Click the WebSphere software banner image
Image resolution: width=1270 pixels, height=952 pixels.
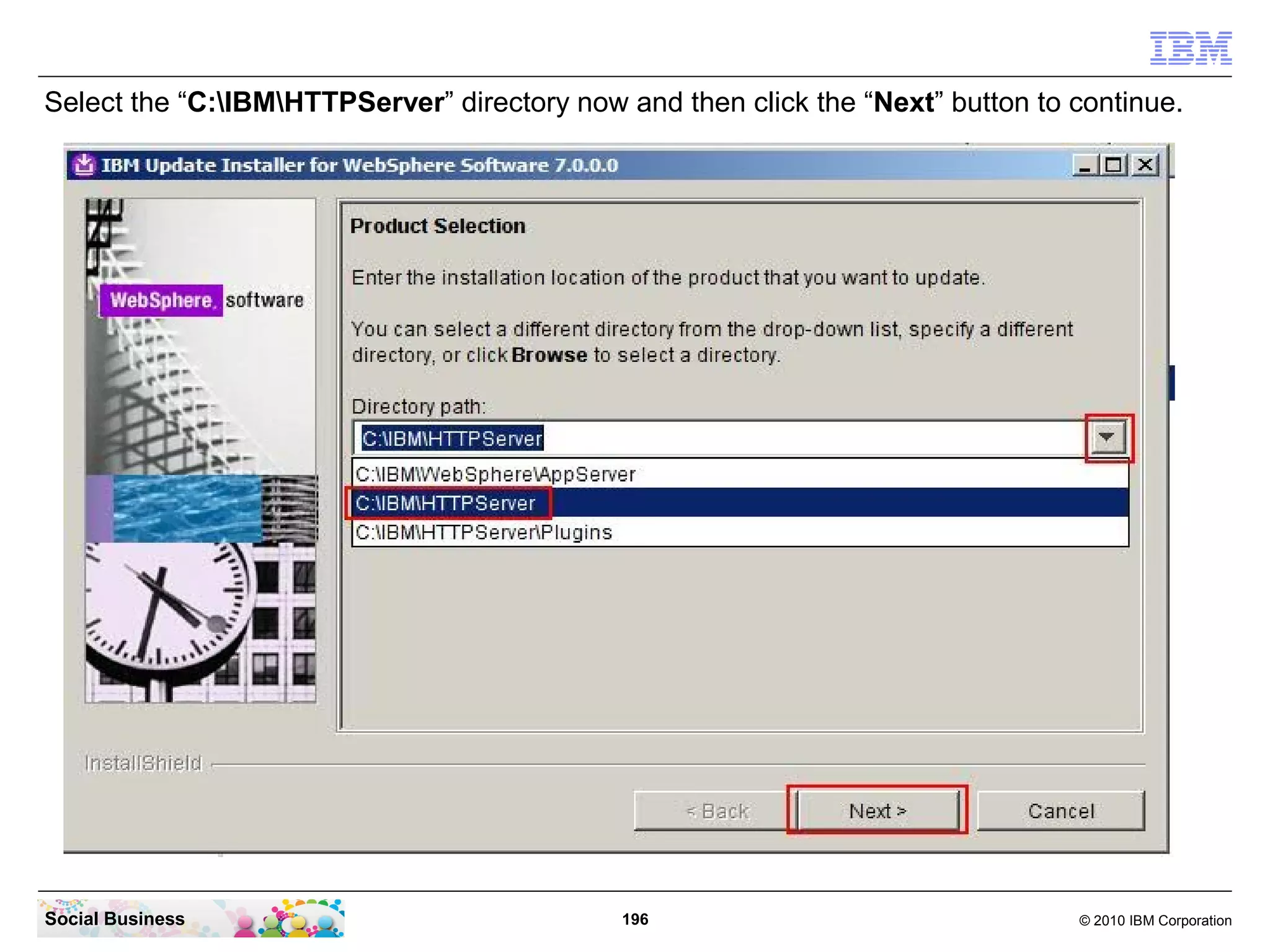tap(200, 451)
